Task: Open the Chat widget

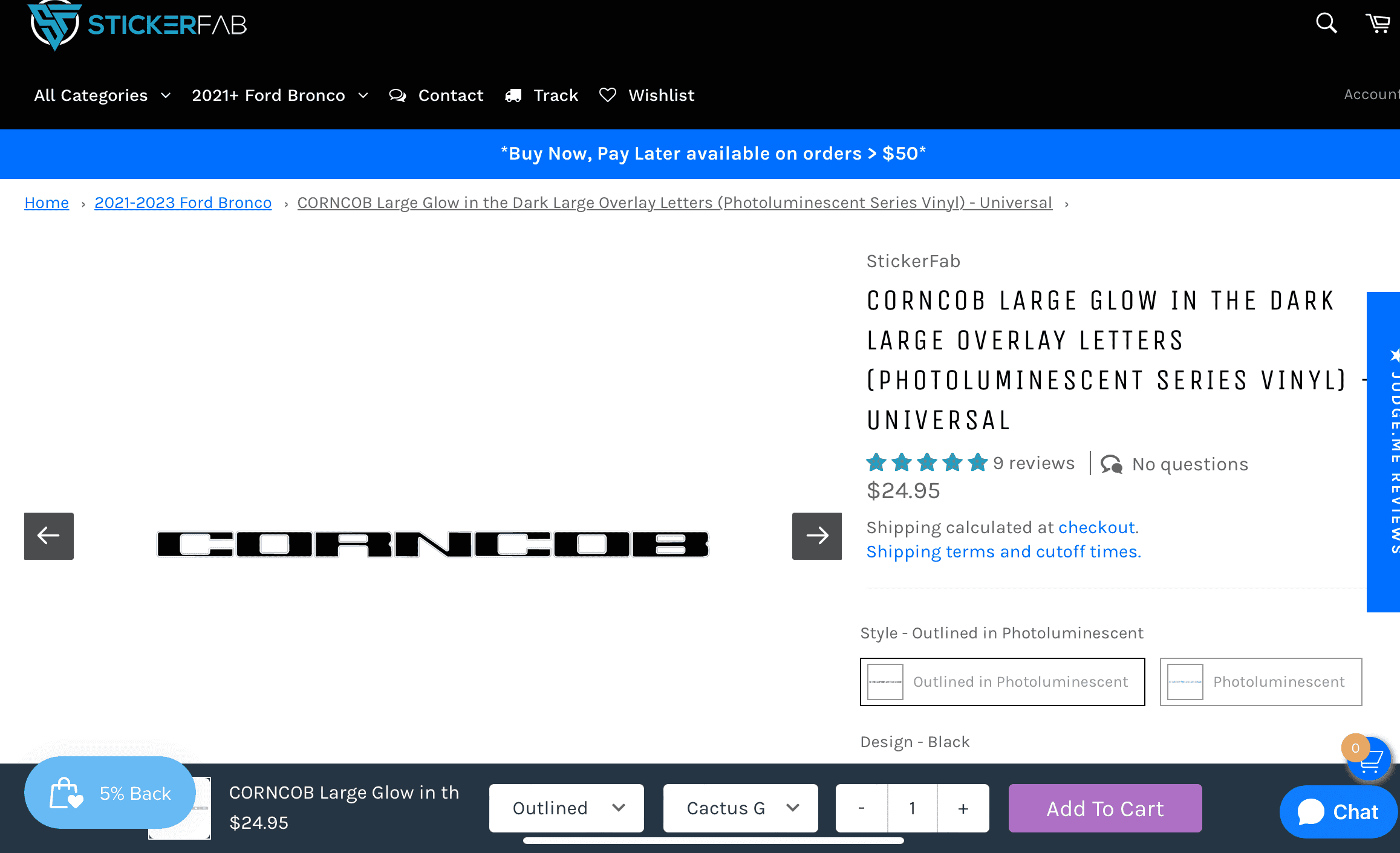Action: pos(1338,811)
